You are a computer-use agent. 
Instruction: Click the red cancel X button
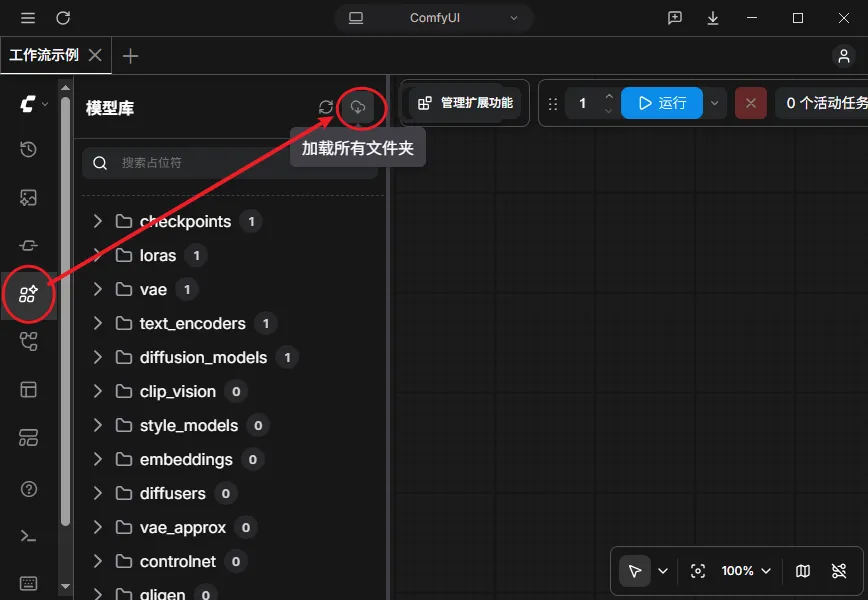751,103
